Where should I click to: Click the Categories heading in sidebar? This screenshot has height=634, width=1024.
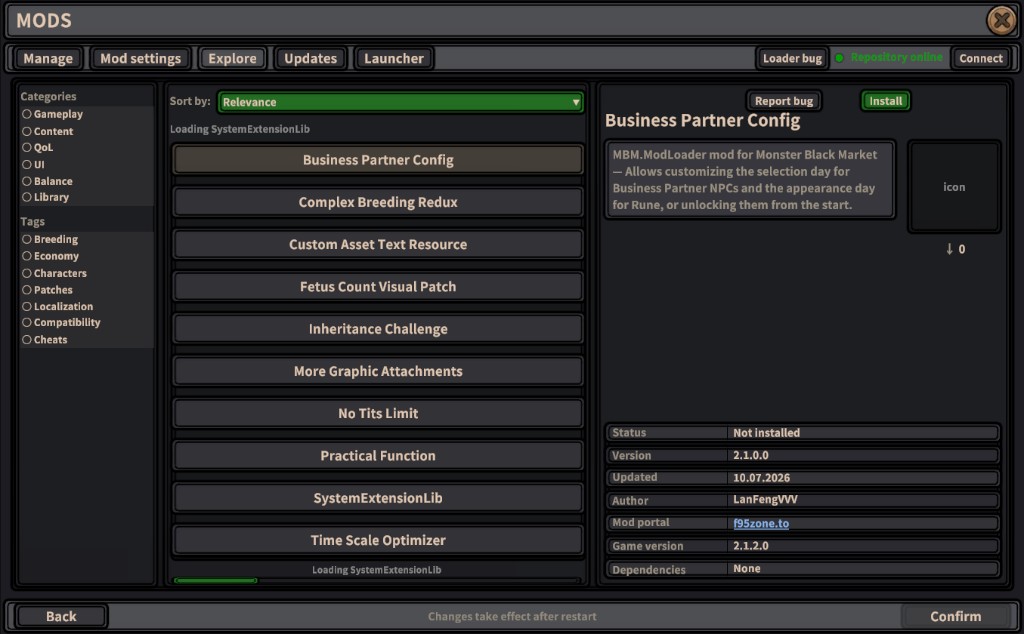coord(48,97)
